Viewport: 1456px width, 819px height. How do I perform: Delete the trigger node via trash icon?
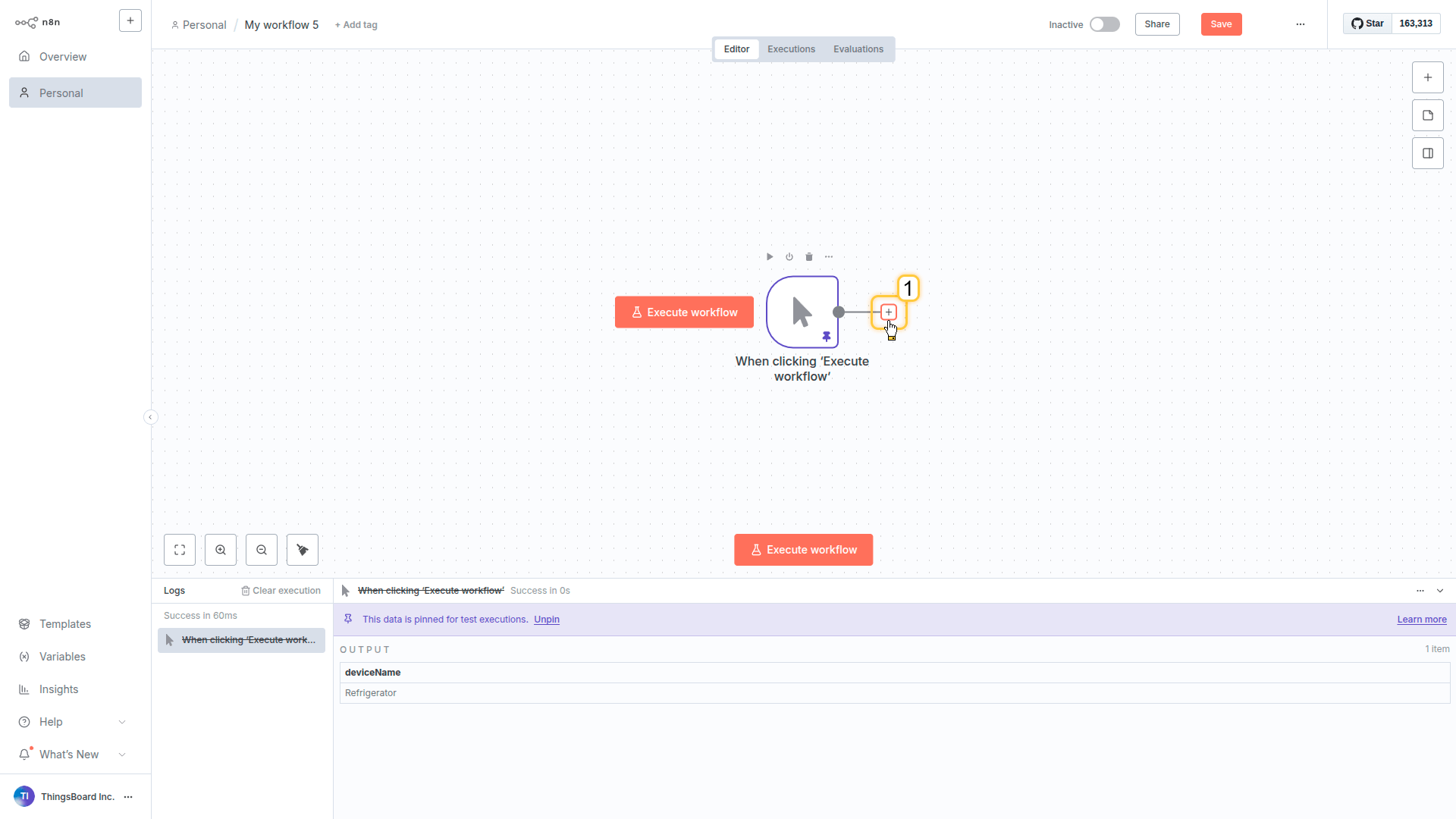[x=809, y=257]
